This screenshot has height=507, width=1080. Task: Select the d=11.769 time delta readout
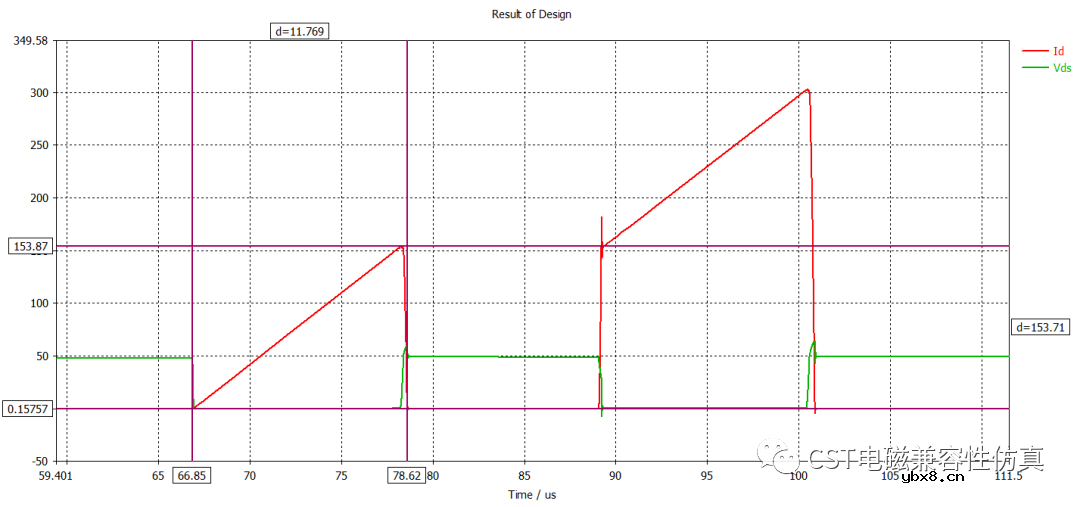click(300, 31)
